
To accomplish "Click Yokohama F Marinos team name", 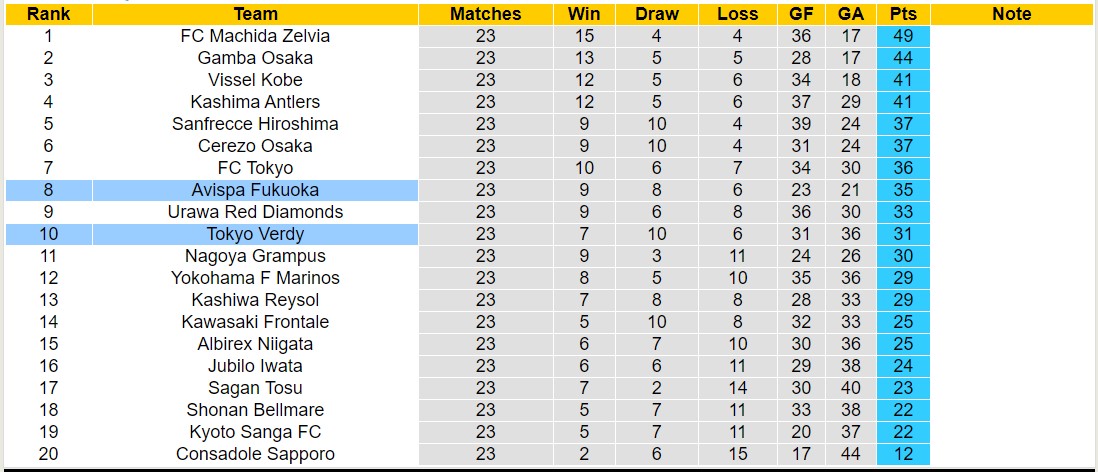I will [x=255, y=278].
